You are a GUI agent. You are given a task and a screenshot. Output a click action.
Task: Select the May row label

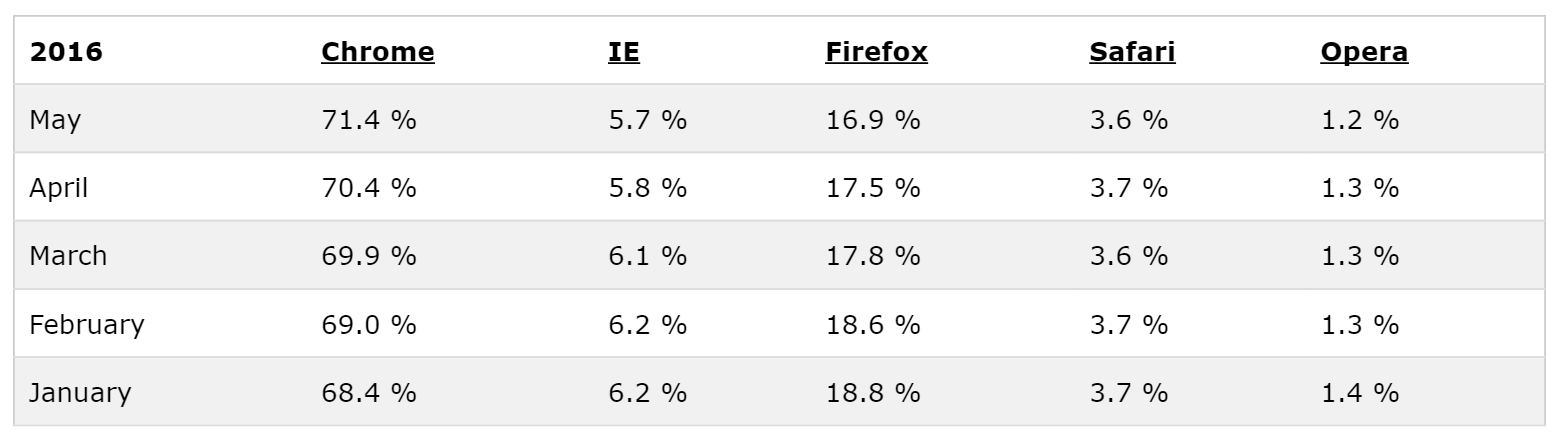[55, 120]
